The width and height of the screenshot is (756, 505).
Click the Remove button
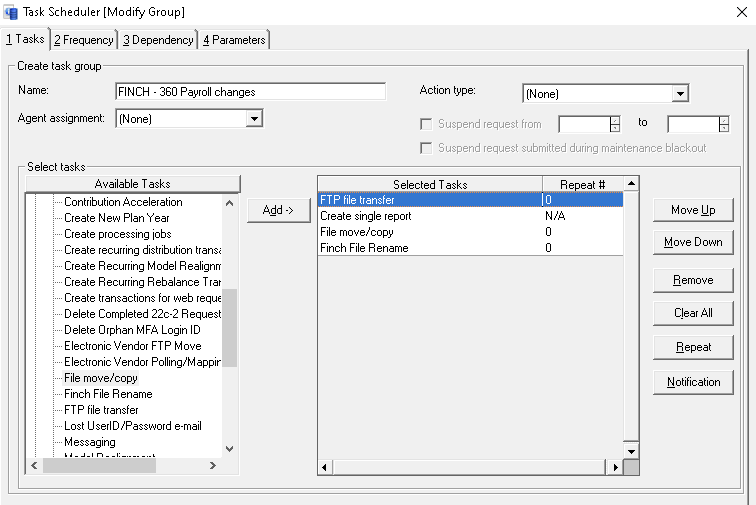(x=693, y=280)
